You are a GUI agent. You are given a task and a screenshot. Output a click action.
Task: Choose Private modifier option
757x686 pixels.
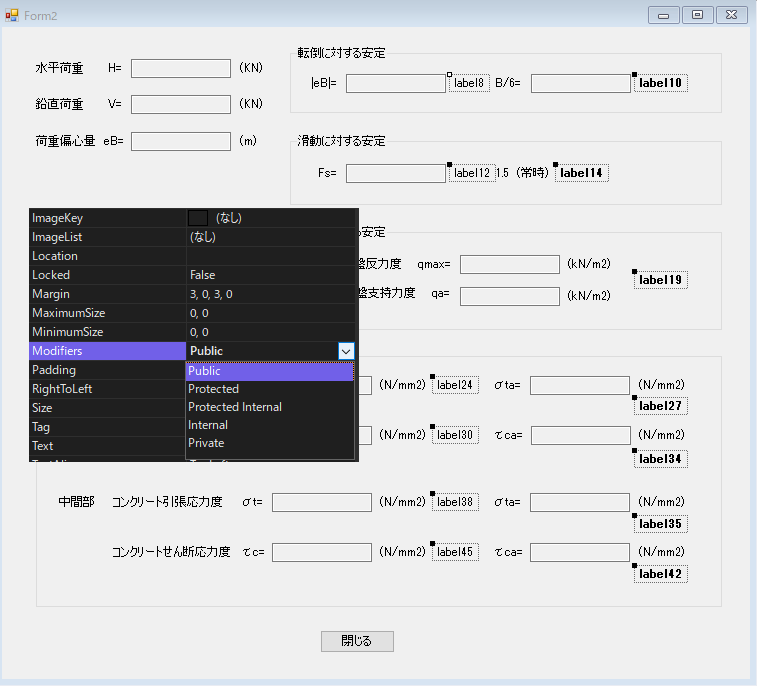(x=270, y=443)
